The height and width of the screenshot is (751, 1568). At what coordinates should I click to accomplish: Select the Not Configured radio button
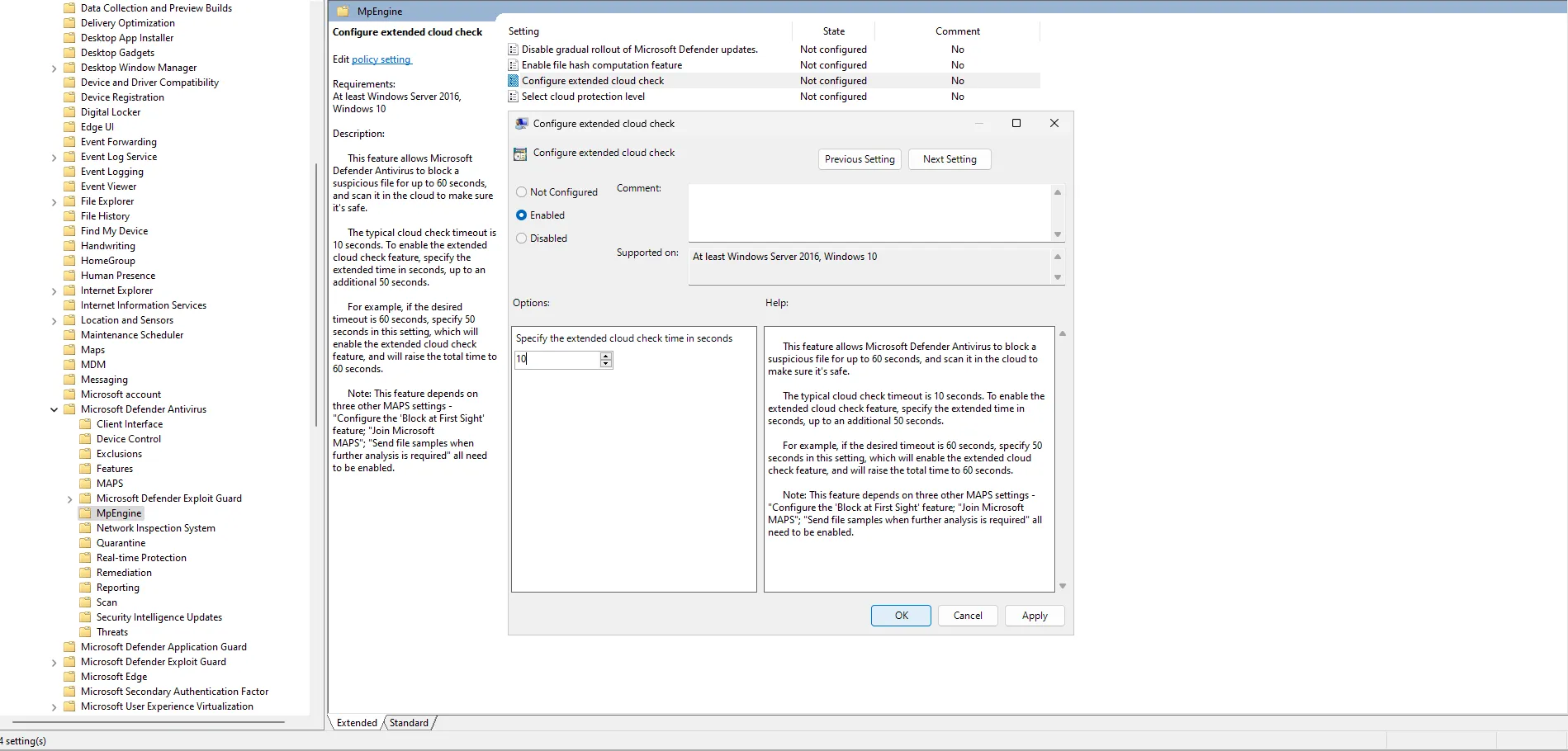pyautogui.click(x=522, y=192)
